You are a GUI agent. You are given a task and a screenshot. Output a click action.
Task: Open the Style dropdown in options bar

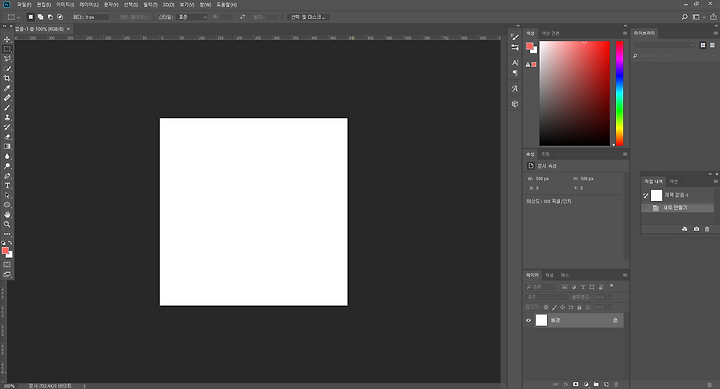click(x=191, y=17)
